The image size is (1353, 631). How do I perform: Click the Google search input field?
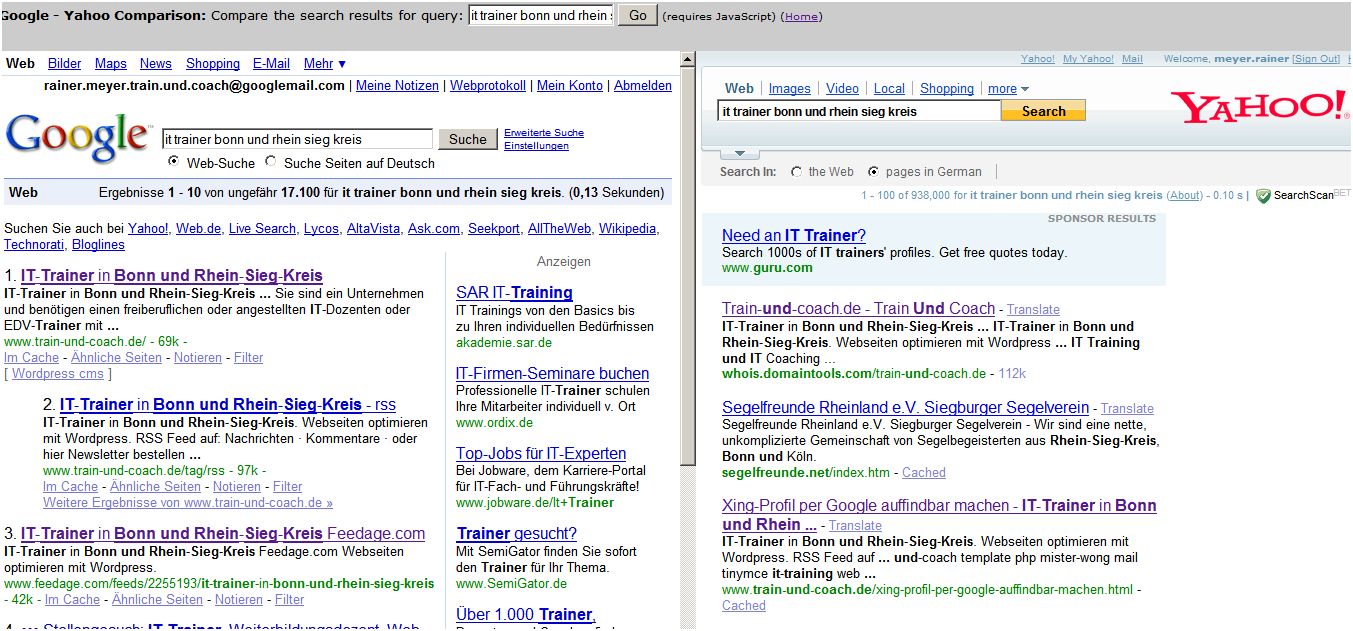point(297,139)
